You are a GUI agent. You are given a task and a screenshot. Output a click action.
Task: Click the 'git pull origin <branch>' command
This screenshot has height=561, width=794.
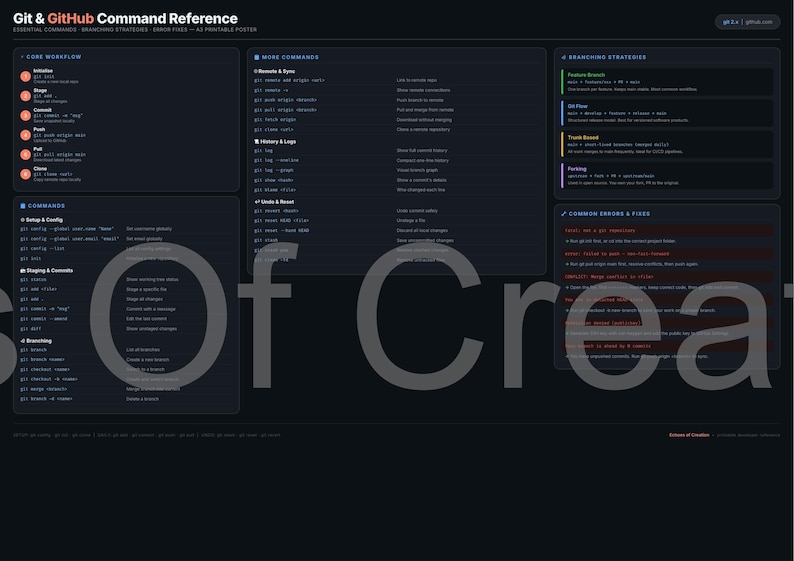(x=285, y=110)
